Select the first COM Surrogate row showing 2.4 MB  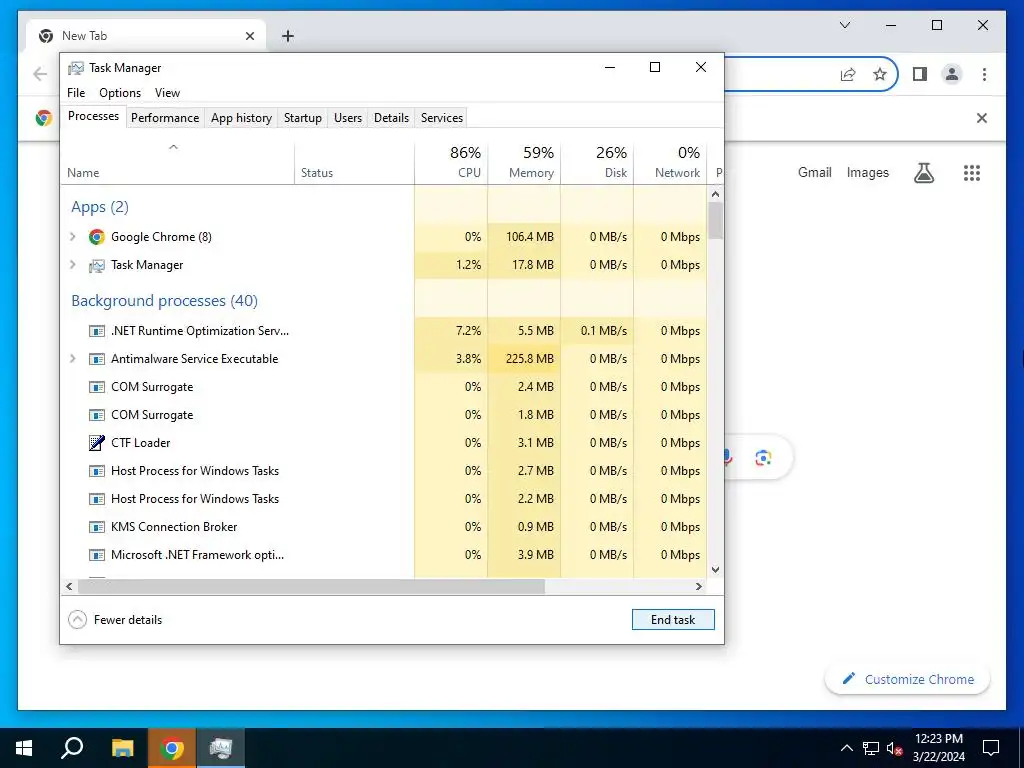coord(384,387)
